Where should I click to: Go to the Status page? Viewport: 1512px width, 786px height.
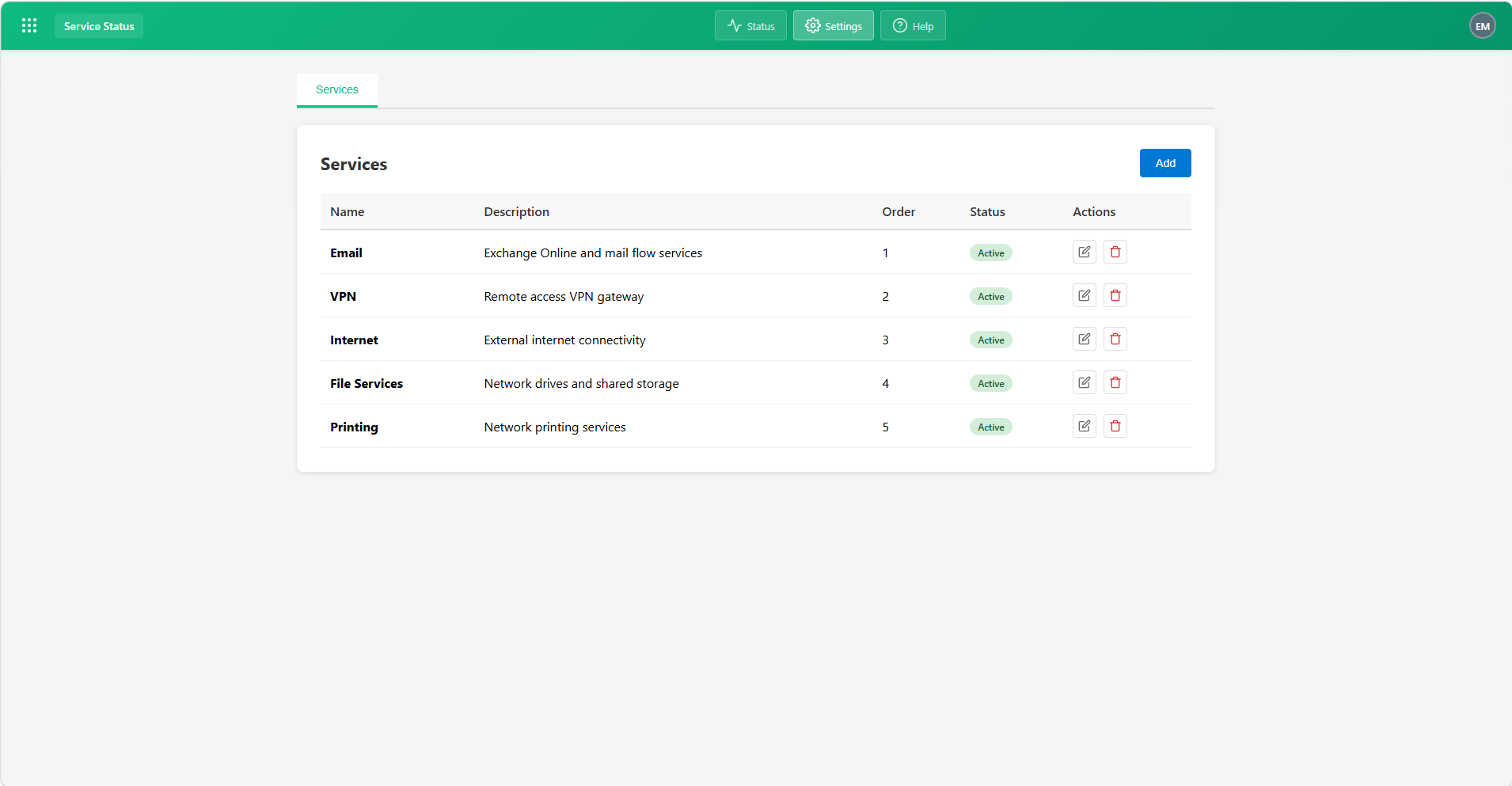[750, 25]
